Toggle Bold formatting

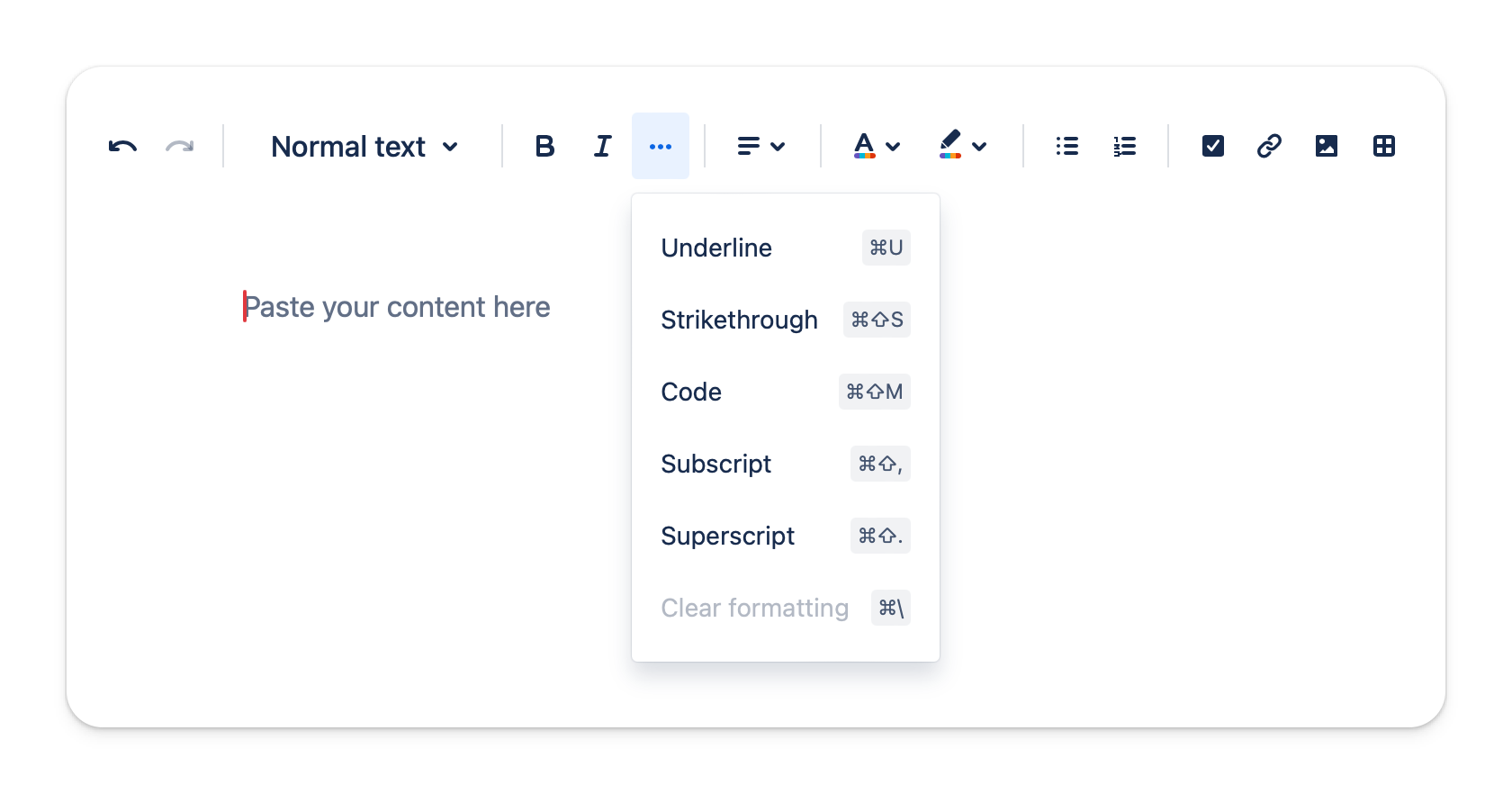(x=544, y=146)
